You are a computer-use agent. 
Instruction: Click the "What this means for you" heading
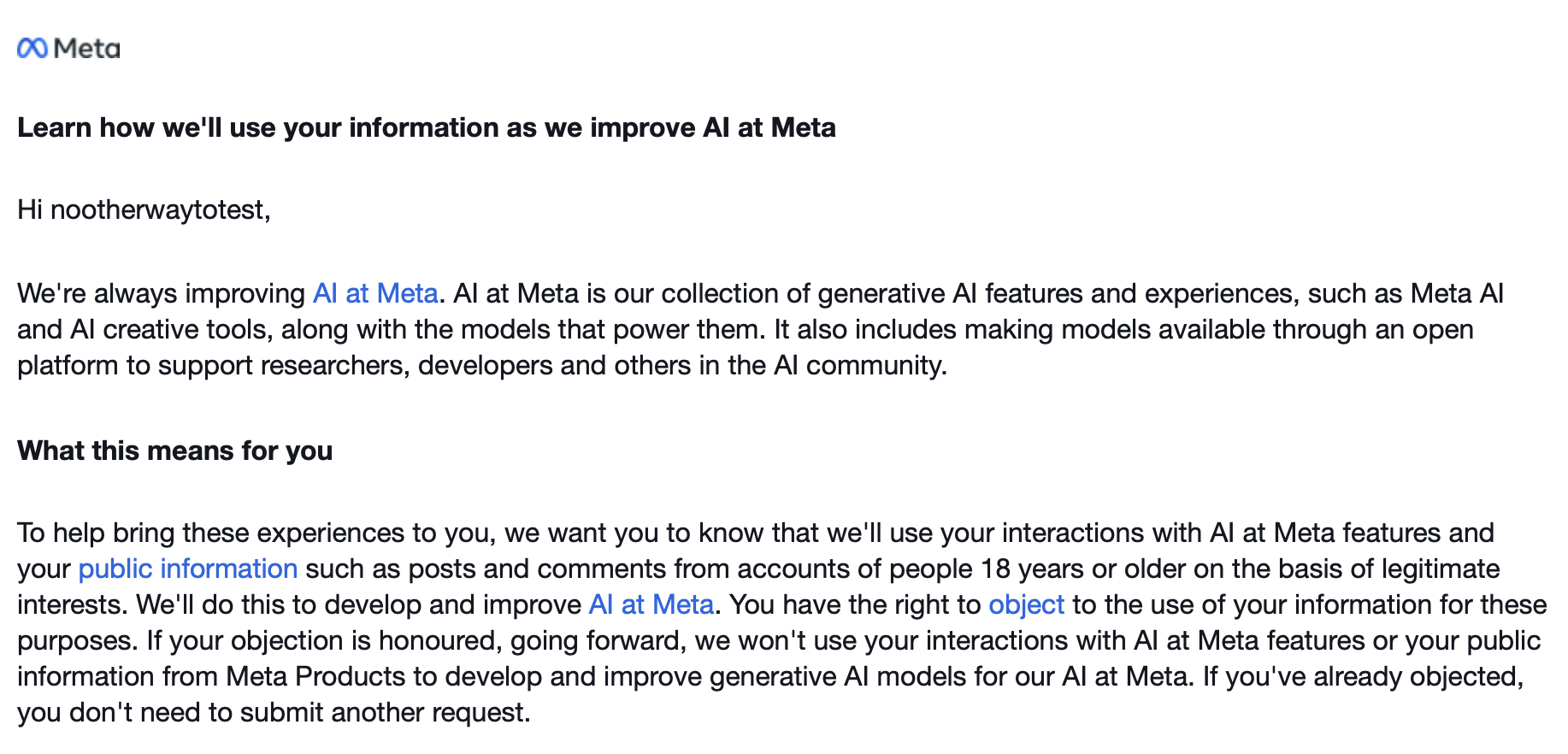(x=175, y=451)
